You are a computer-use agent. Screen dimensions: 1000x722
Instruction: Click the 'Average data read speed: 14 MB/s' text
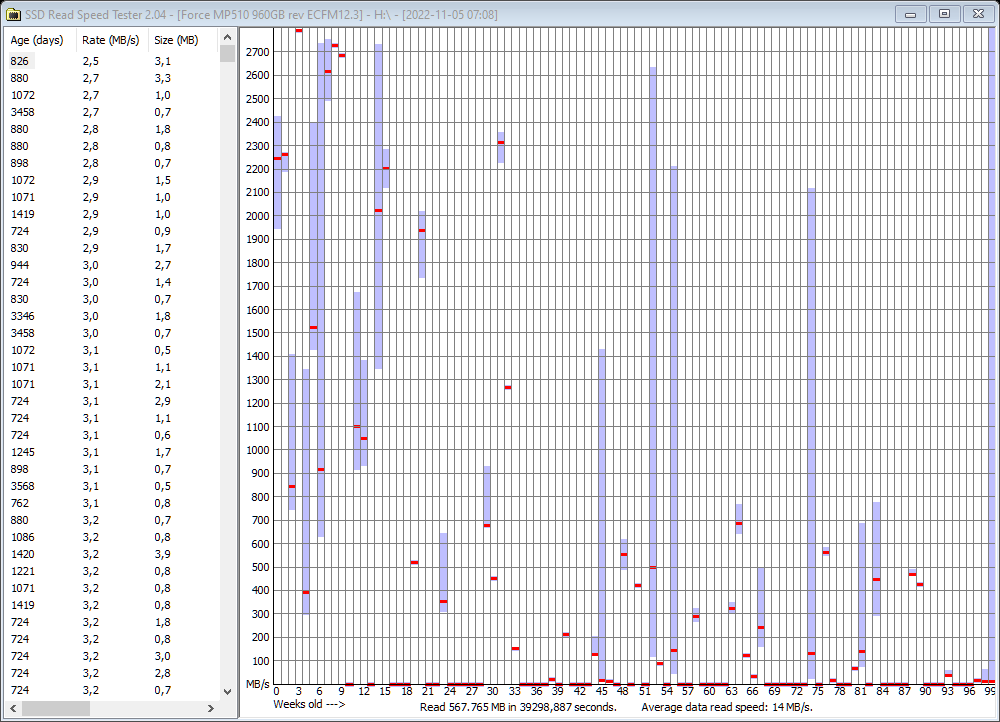tap(727, 707)
